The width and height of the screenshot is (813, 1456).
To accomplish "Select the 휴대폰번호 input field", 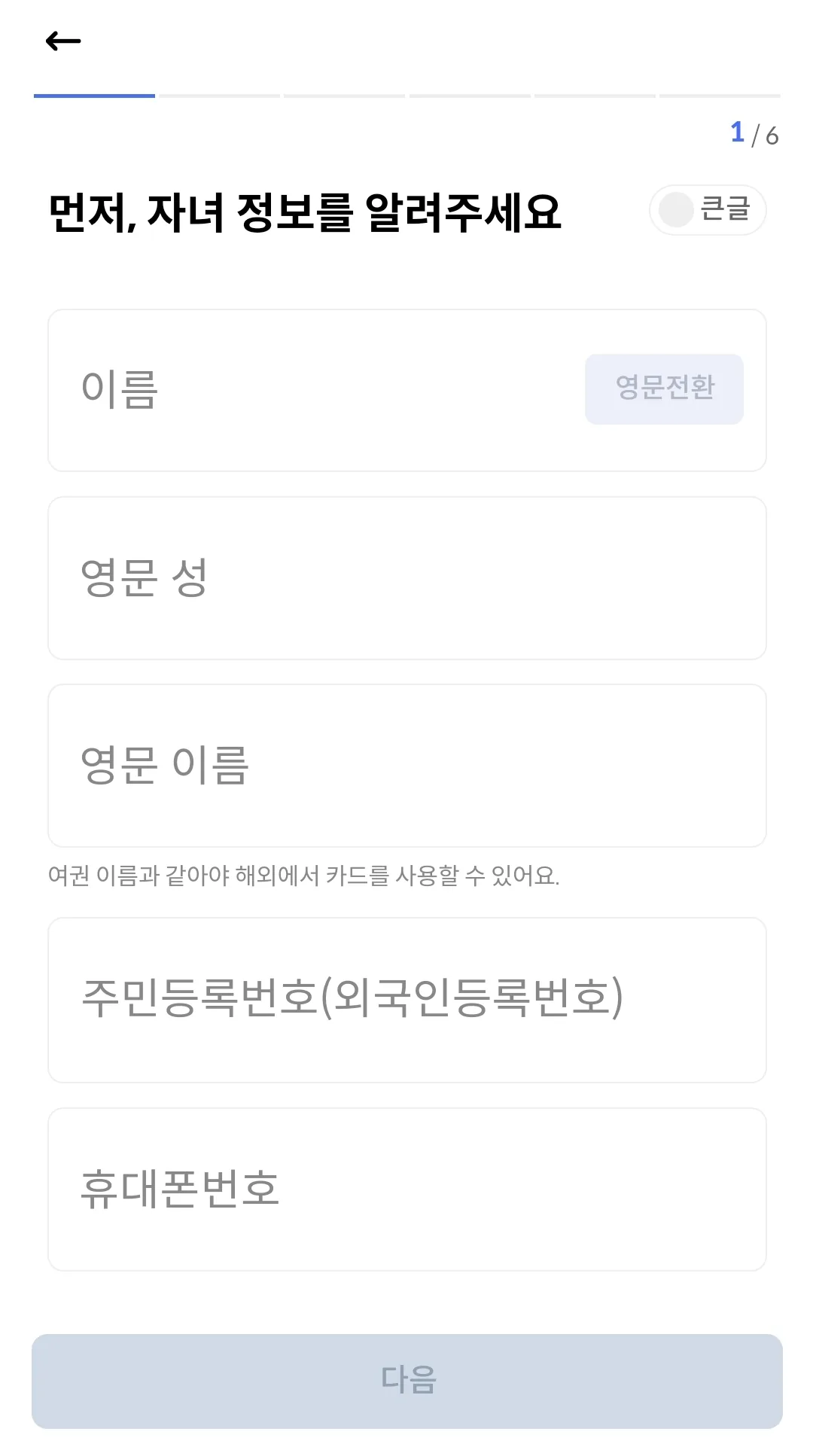I will coord(407,1189).
